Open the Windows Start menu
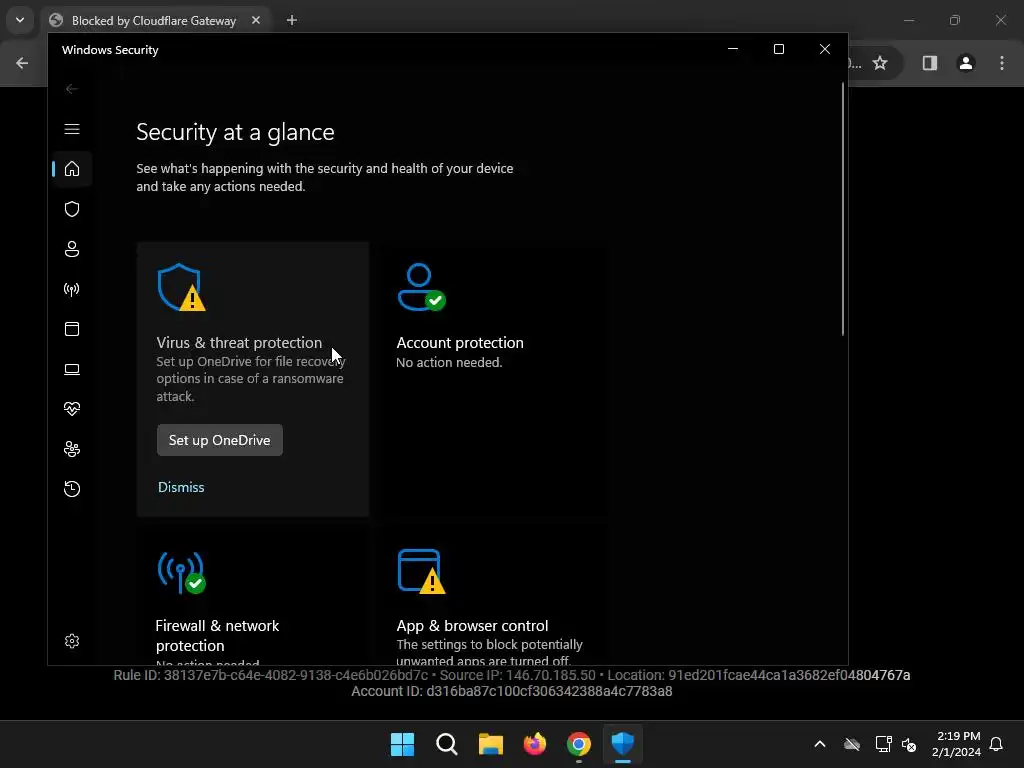 [x=402, y=744]
